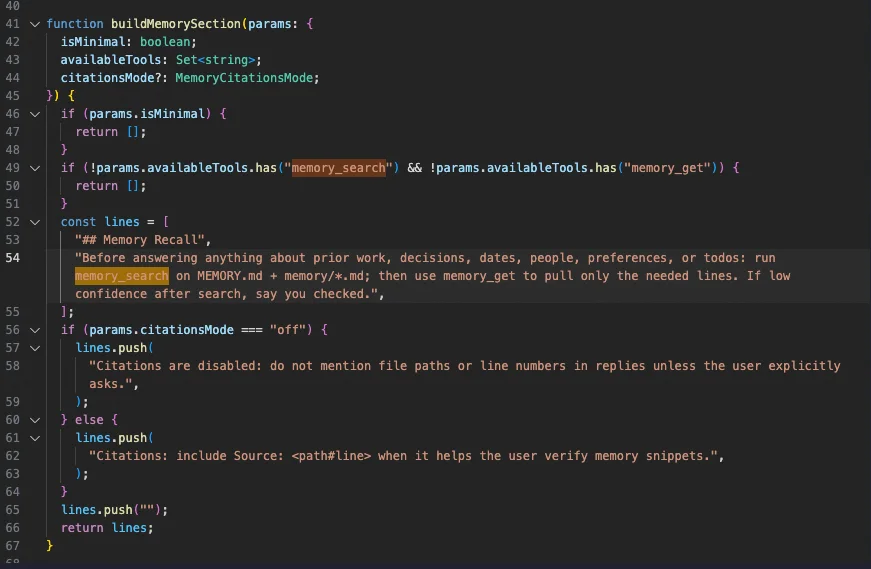Collapse the lines array fold at line 52
This screenshot has width=871, height=569.
coord(35,222)
